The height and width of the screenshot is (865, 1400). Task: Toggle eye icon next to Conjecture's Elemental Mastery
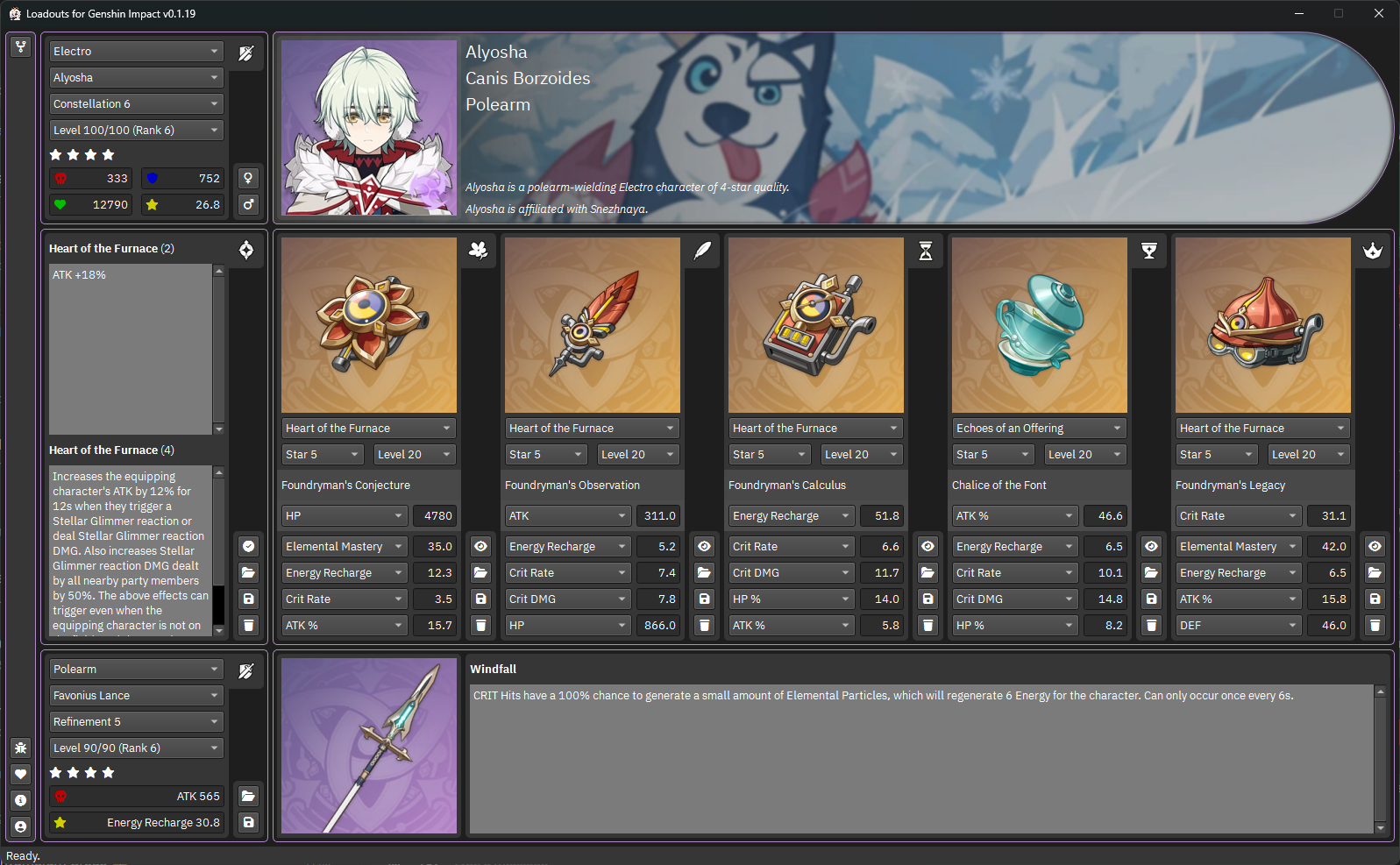click(x=481, y=547)
